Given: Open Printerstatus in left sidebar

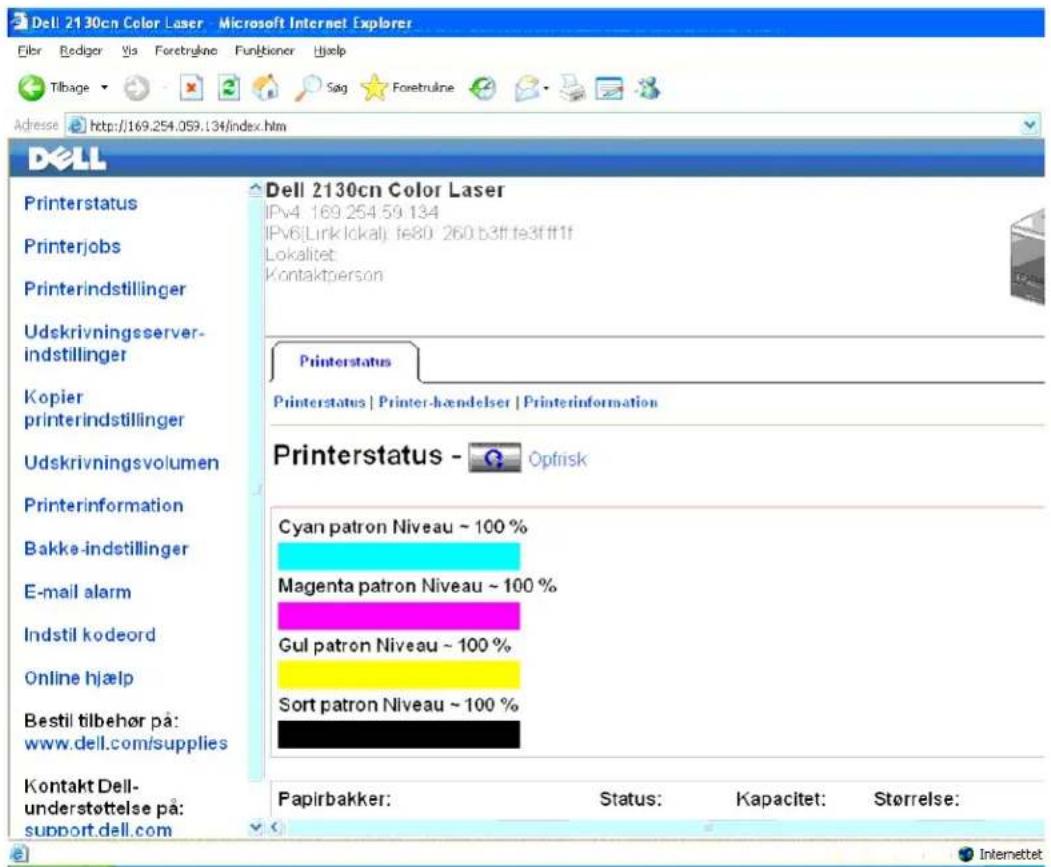Looking at the screenshot, I should coord(80,203).
